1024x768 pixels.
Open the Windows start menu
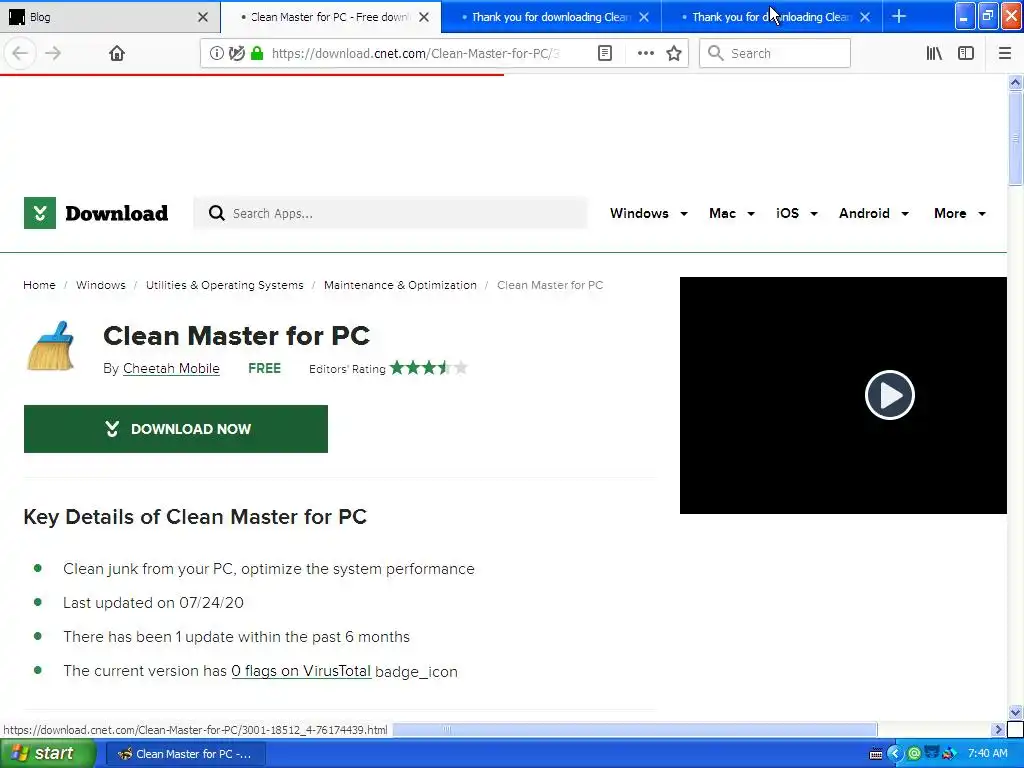tap(47, 754)
